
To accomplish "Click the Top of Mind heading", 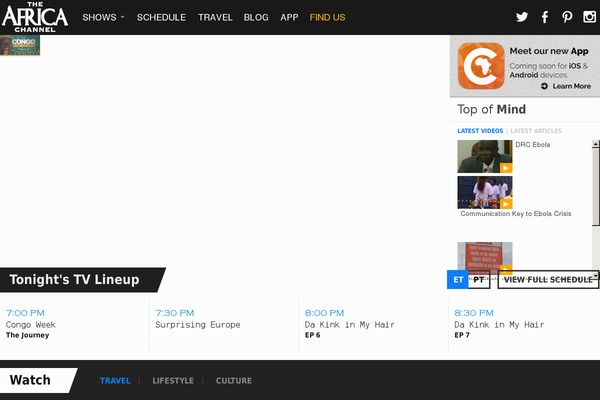I will (491, 109).
